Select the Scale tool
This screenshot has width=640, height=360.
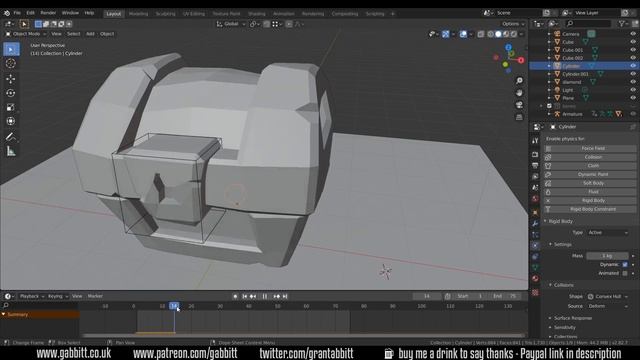pyautogui.click(x=11, y=107)
